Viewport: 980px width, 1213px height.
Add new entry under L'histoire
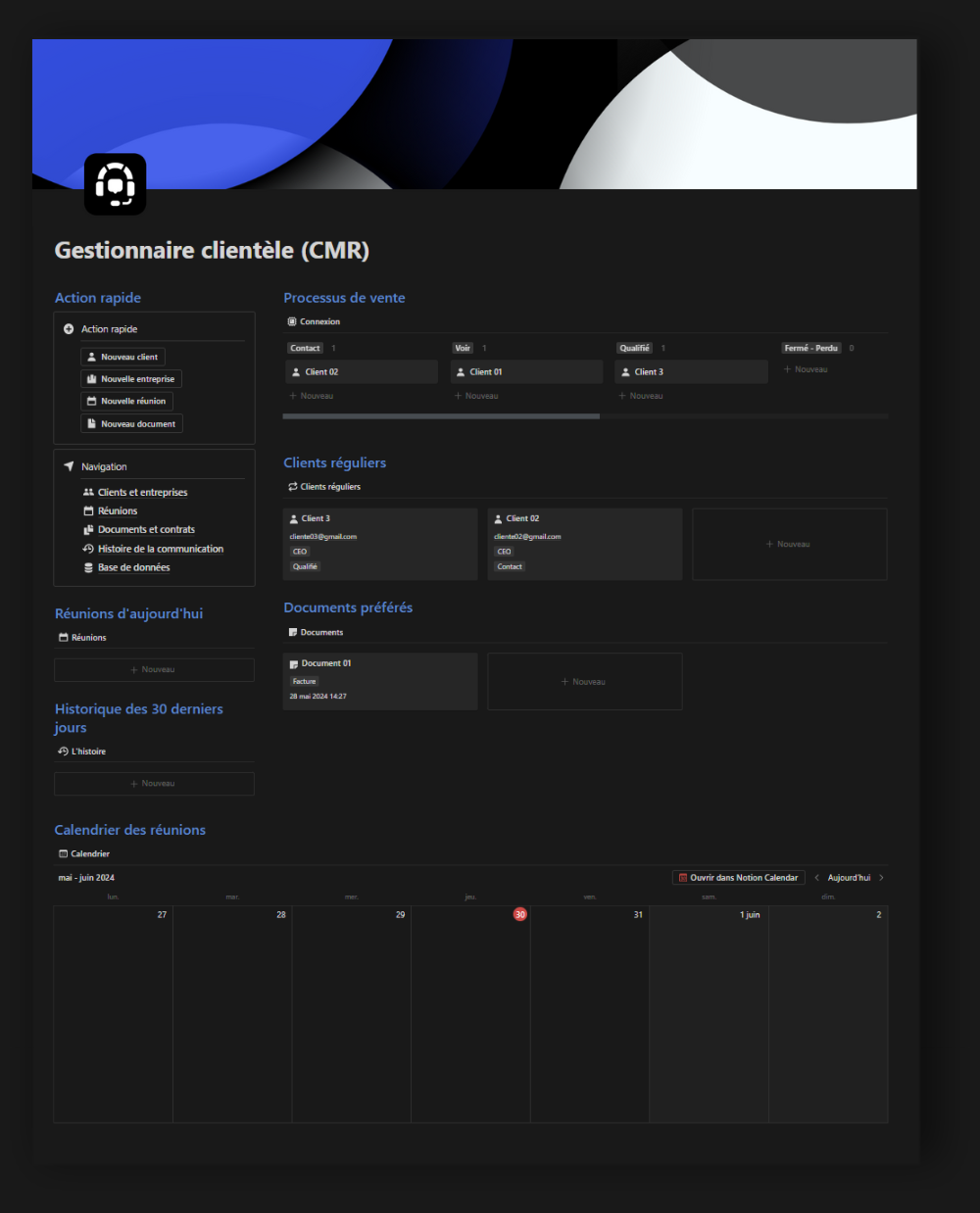[154, 784]
